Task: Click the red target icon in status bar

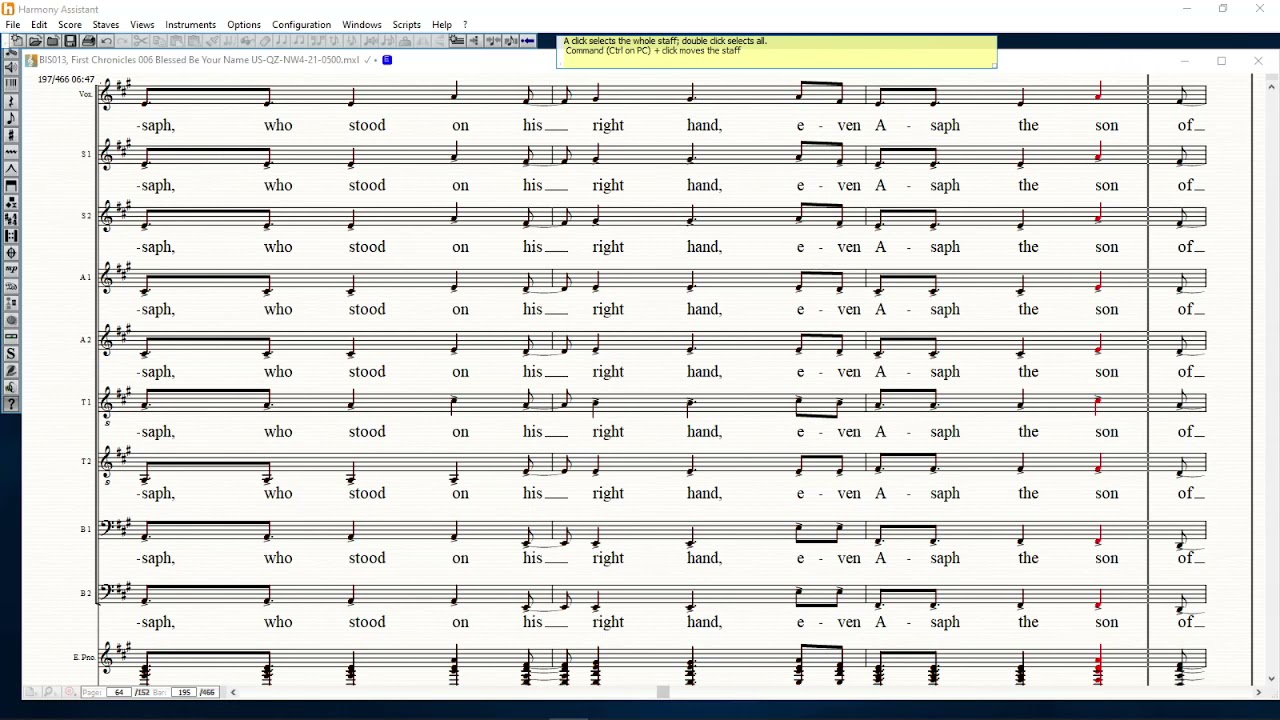Action: click(70, 692)
